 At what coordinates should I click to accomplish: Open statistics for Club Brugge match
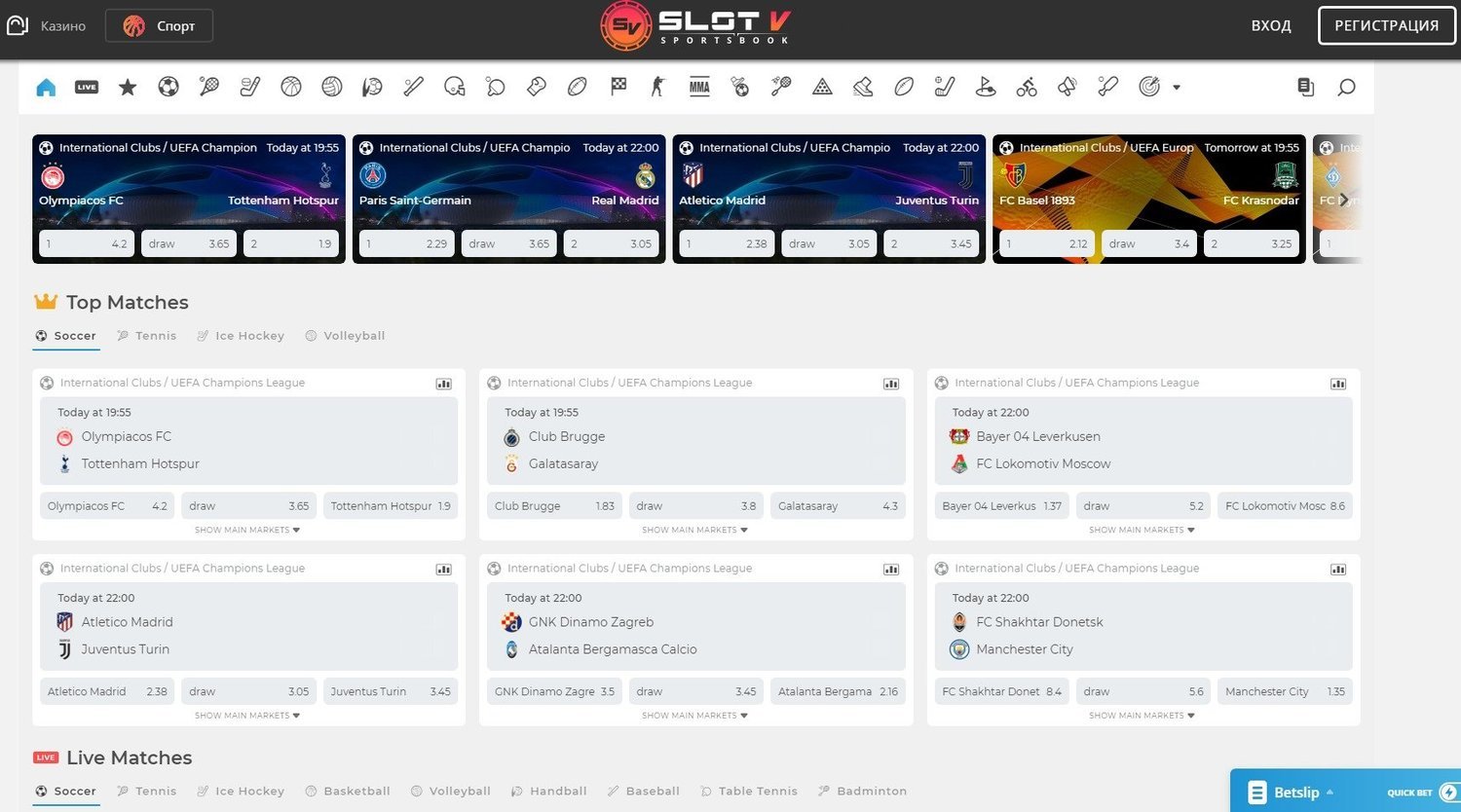[890, 384]
